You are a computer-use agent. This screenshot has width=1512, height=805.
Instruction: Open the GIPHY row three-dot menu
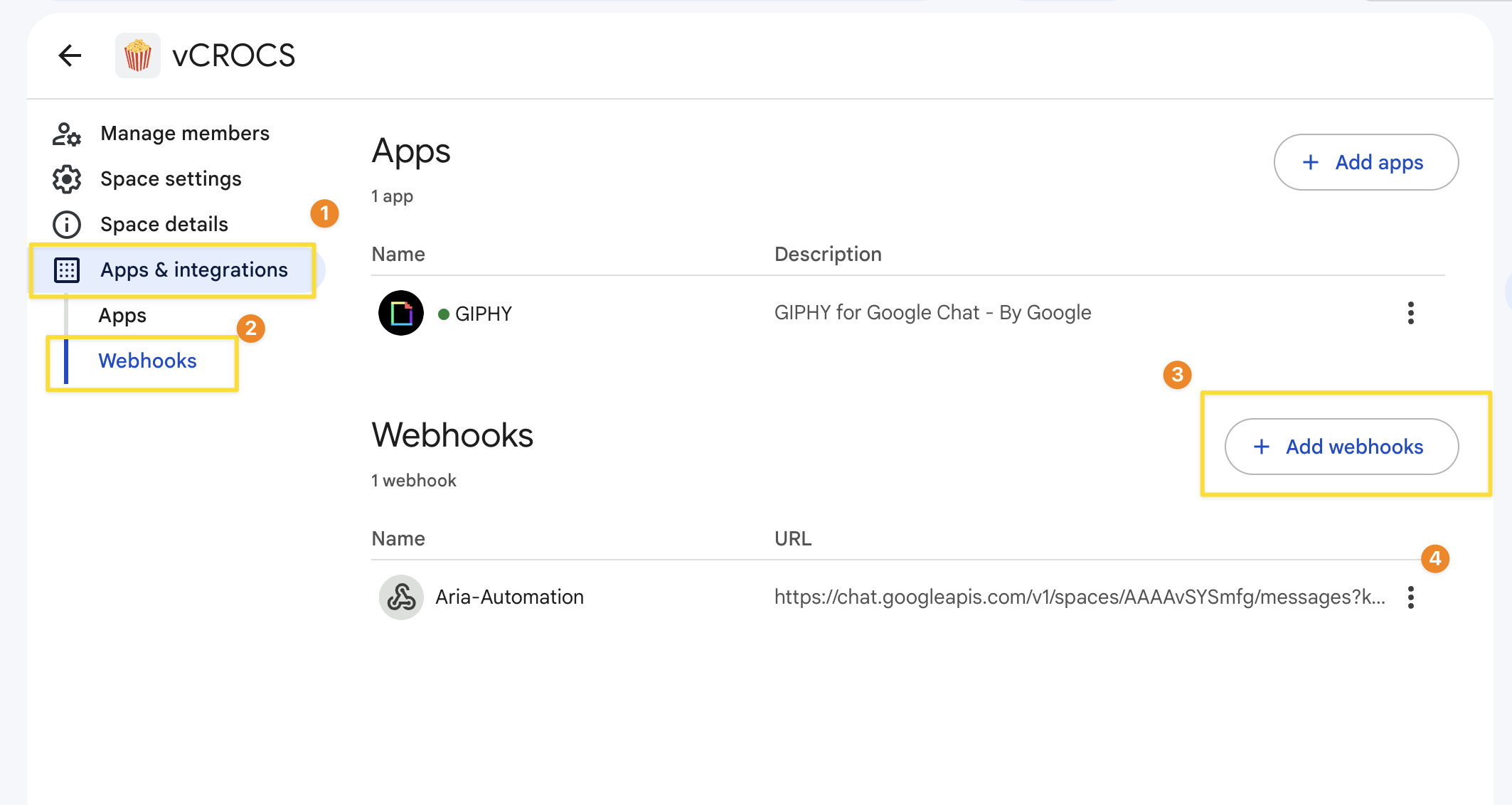click(1411, 313)
